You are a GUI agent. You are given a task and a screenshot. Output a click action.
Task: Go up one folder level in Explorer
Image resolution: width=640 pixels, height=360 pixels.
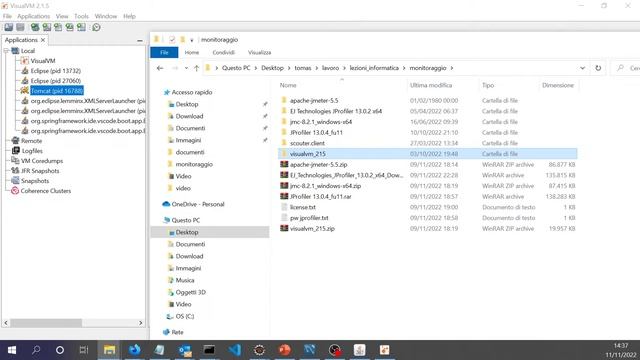click(x=196, y=68)
